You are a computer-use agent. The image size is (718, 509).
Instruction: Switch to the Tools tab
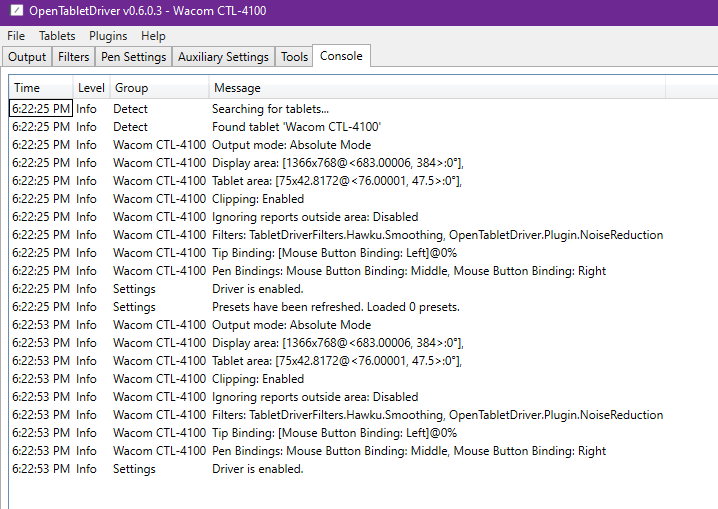point(294,57)
